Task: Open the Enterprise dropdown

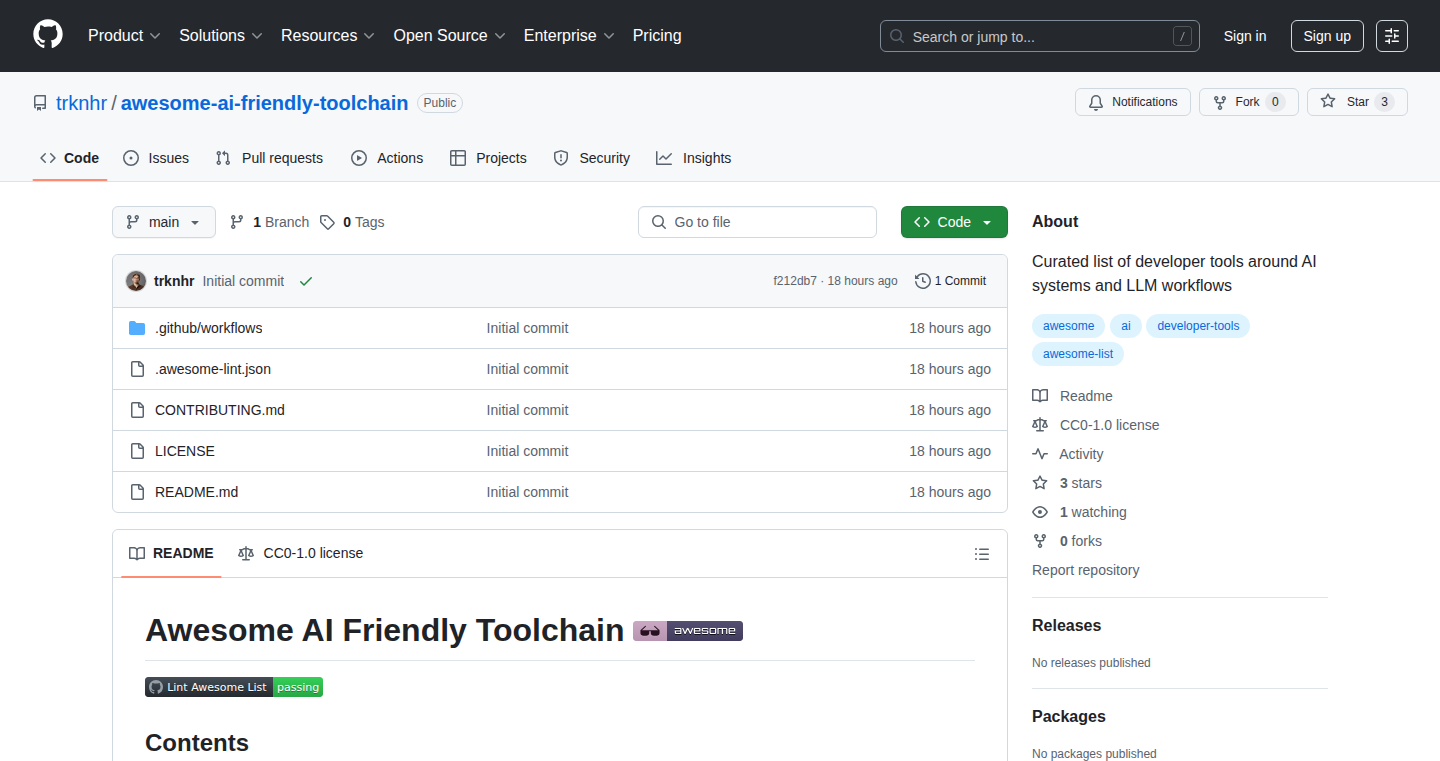Action: [569, 36]
